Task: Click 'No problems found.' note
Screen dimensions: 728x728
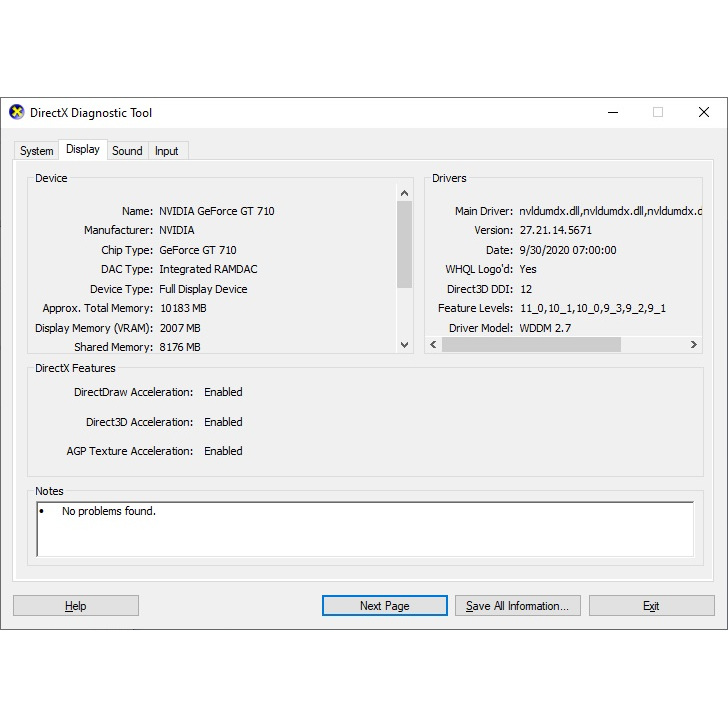Action: 109,511
